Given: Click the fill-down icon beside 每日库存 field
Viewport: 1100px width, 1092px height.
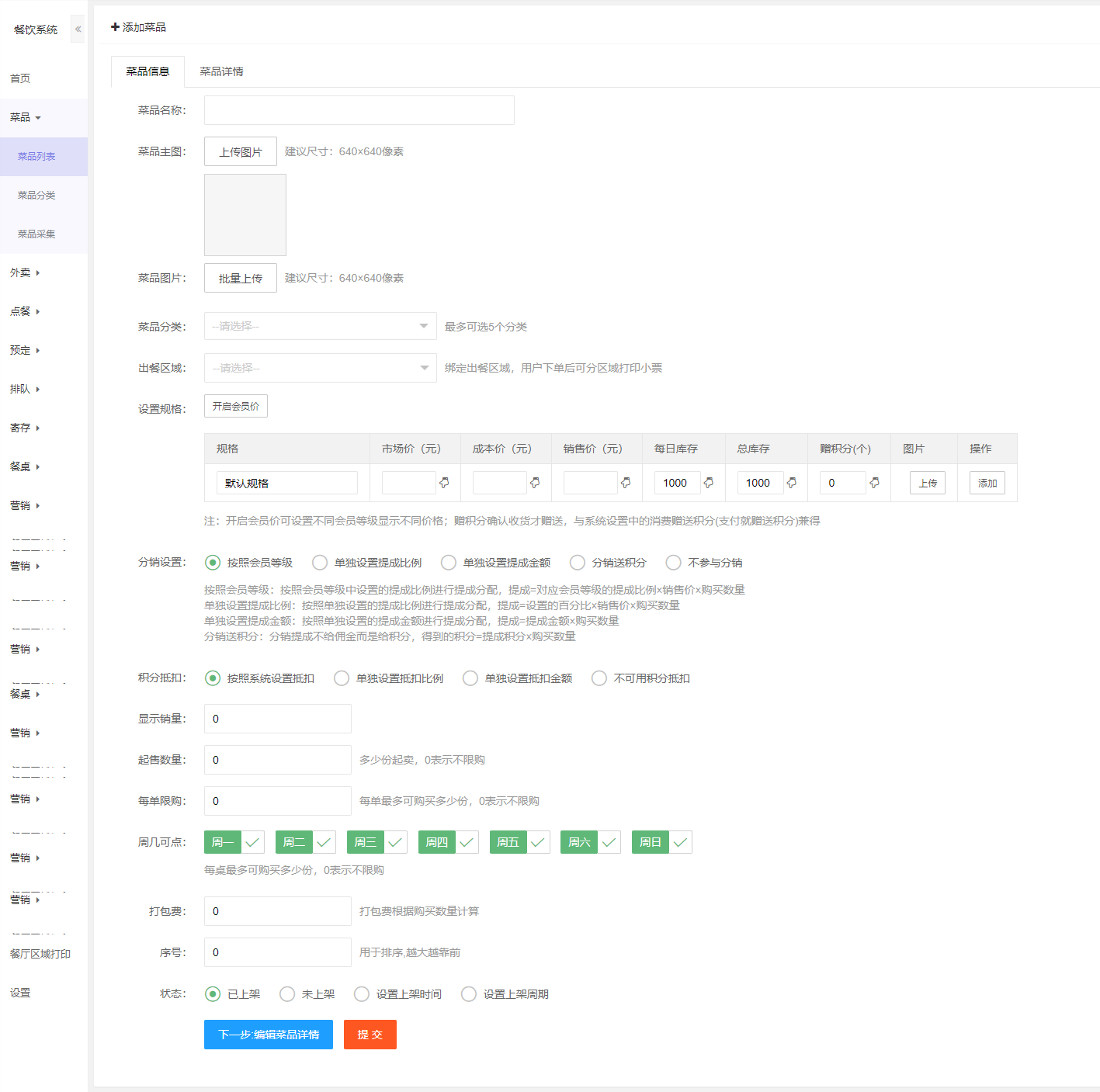Looking at the screenshot, I should pyautogui.click(x=709, y=483).
